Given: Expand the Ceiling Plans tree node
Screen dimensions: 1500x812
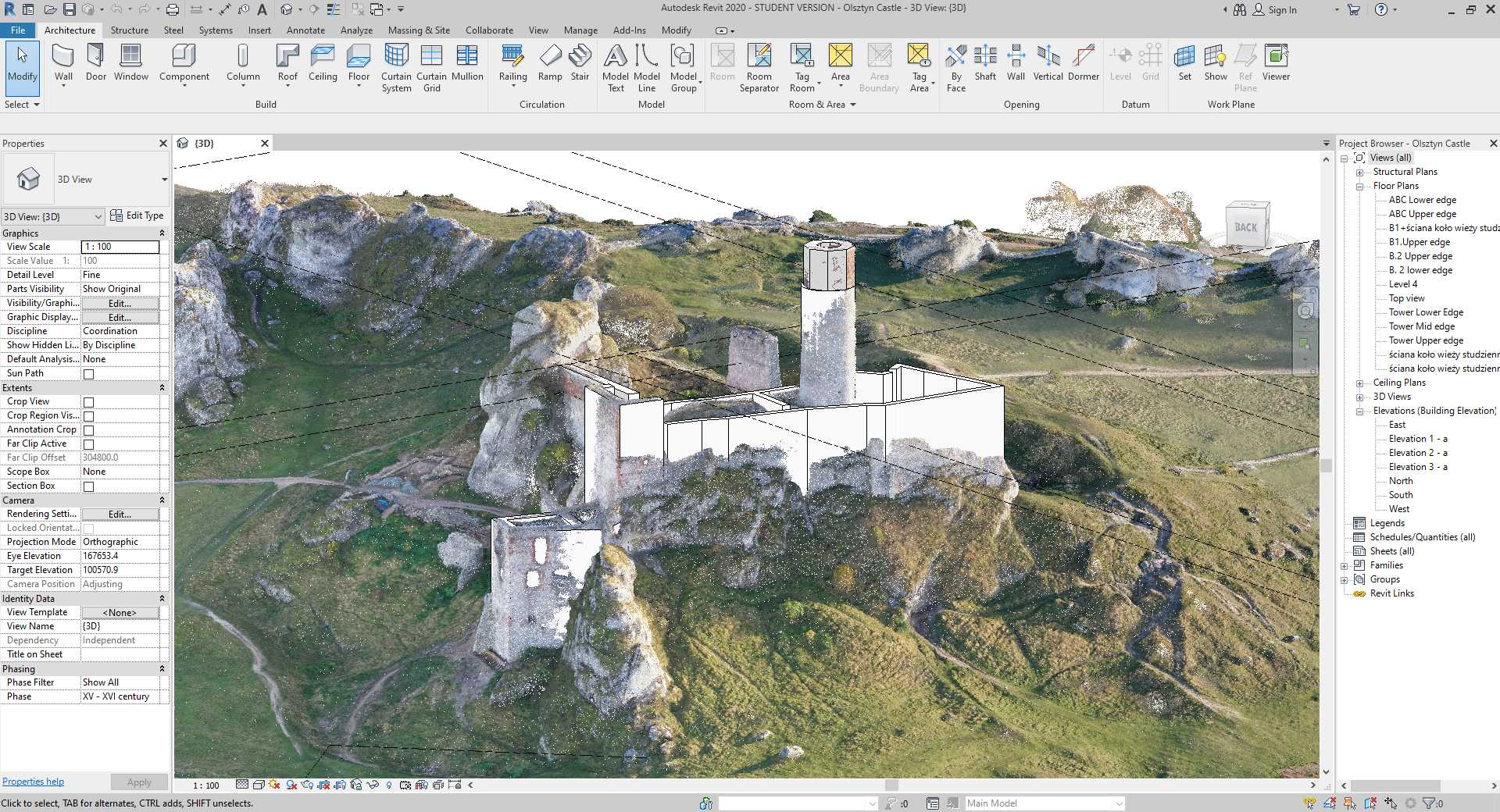Looking at the screenshot, I should click(x=1359, y=383).
